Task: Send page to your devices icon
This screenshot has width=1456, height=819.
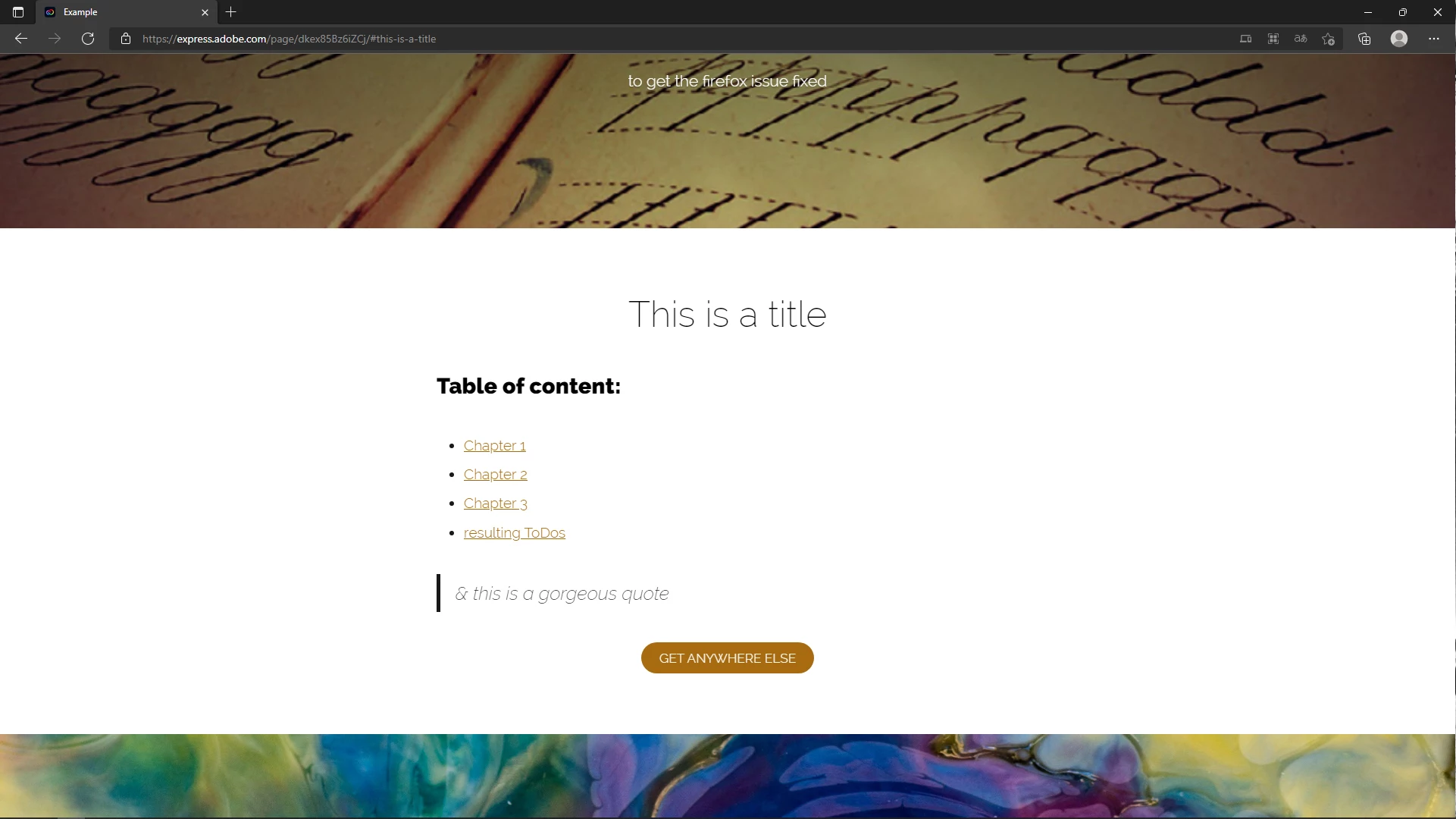Action: click(x=1245, y=39)
